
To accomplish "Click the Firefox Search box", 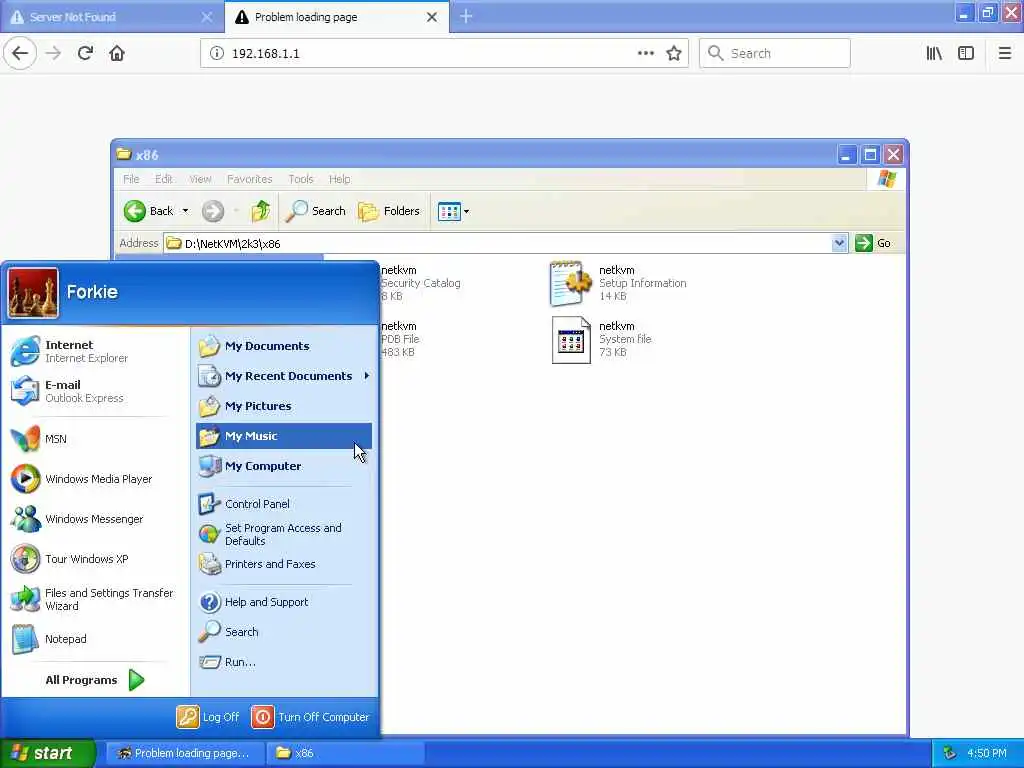I will tap(775, 53).
